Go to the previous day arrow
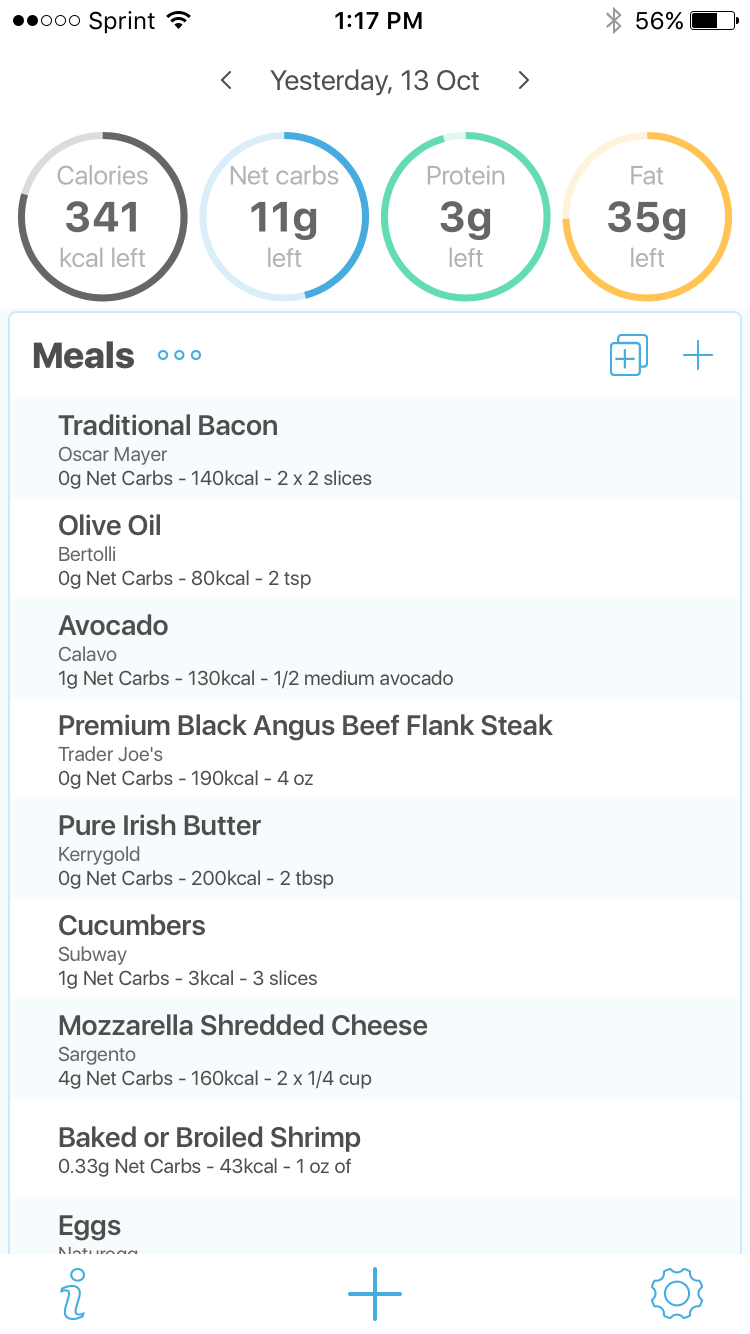Screen dimensions: 750x1334 227,81
